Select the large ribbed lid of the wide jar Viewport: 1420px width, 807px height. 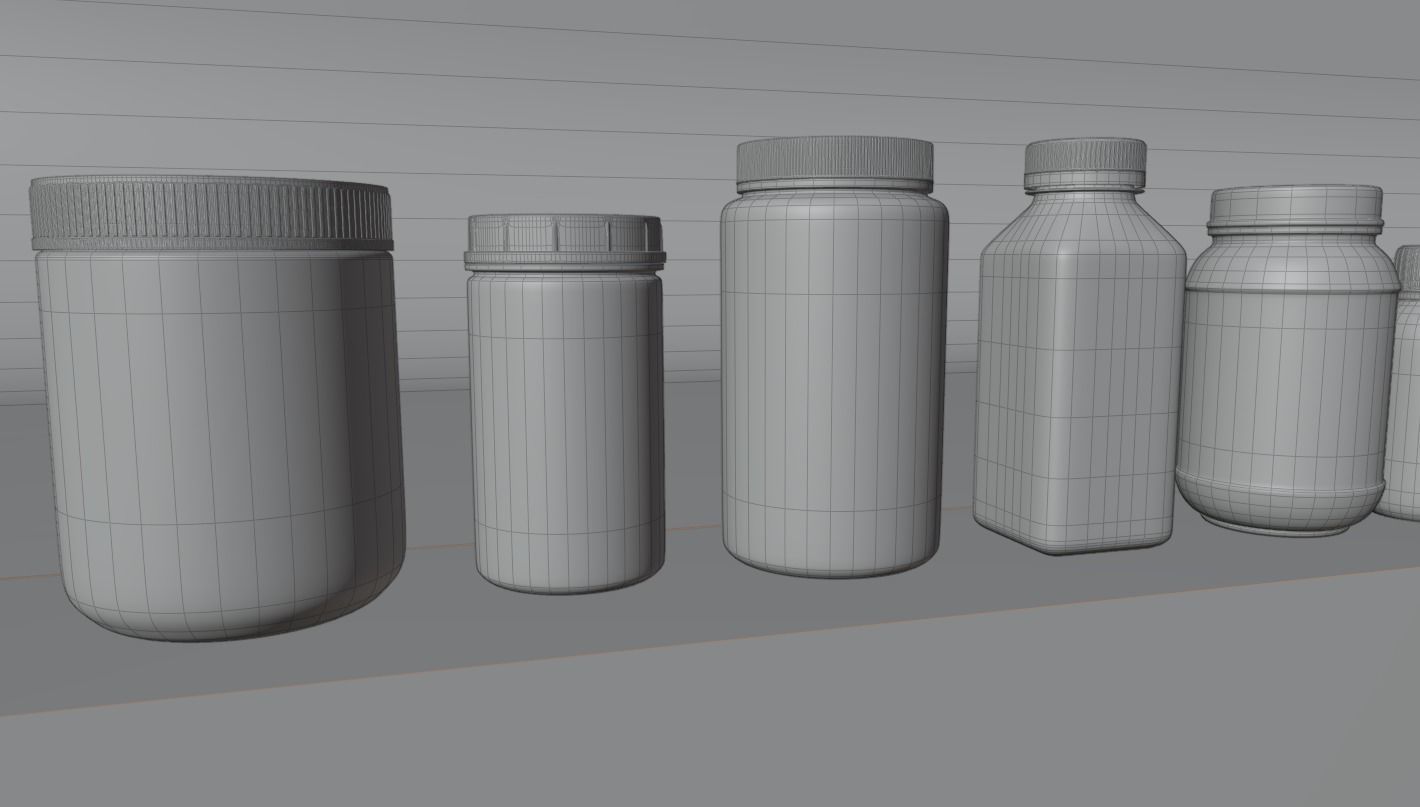pyautogui.click(x=211, y=213)
